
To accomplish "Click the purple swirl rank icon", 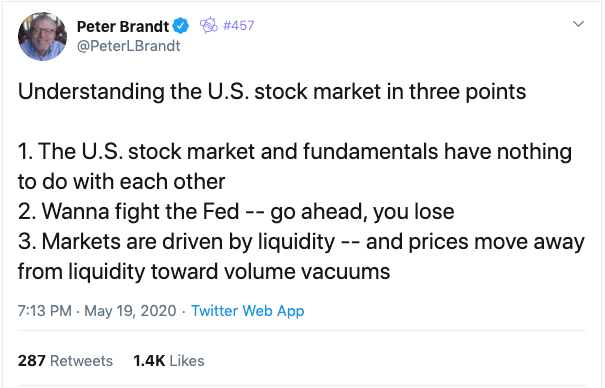I will coord(209,25).
